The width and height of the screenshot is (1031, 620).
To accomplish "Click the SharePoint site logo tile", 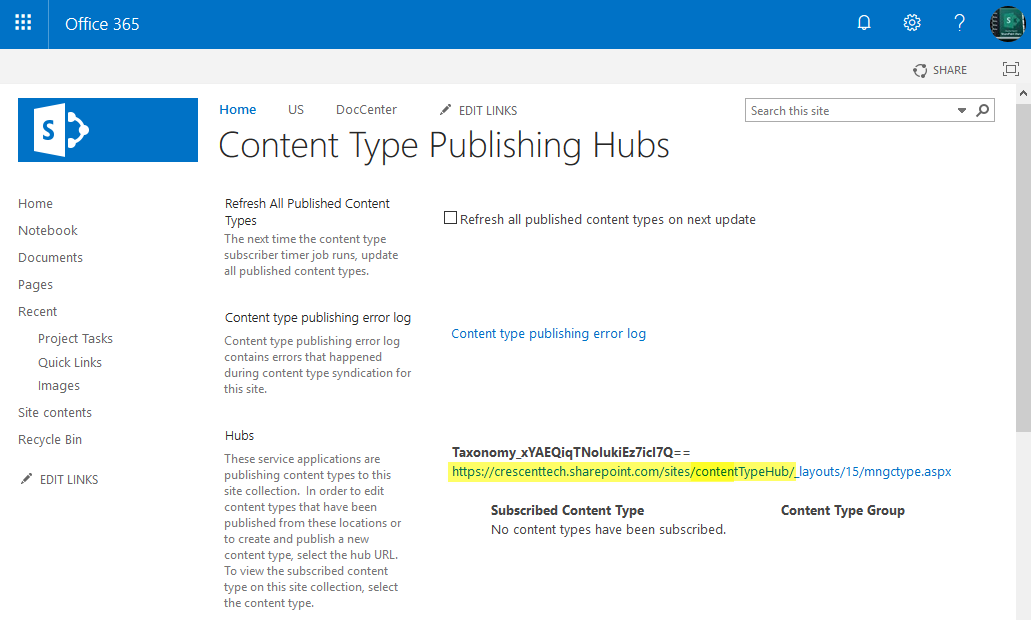I will (x=107, y=130).
